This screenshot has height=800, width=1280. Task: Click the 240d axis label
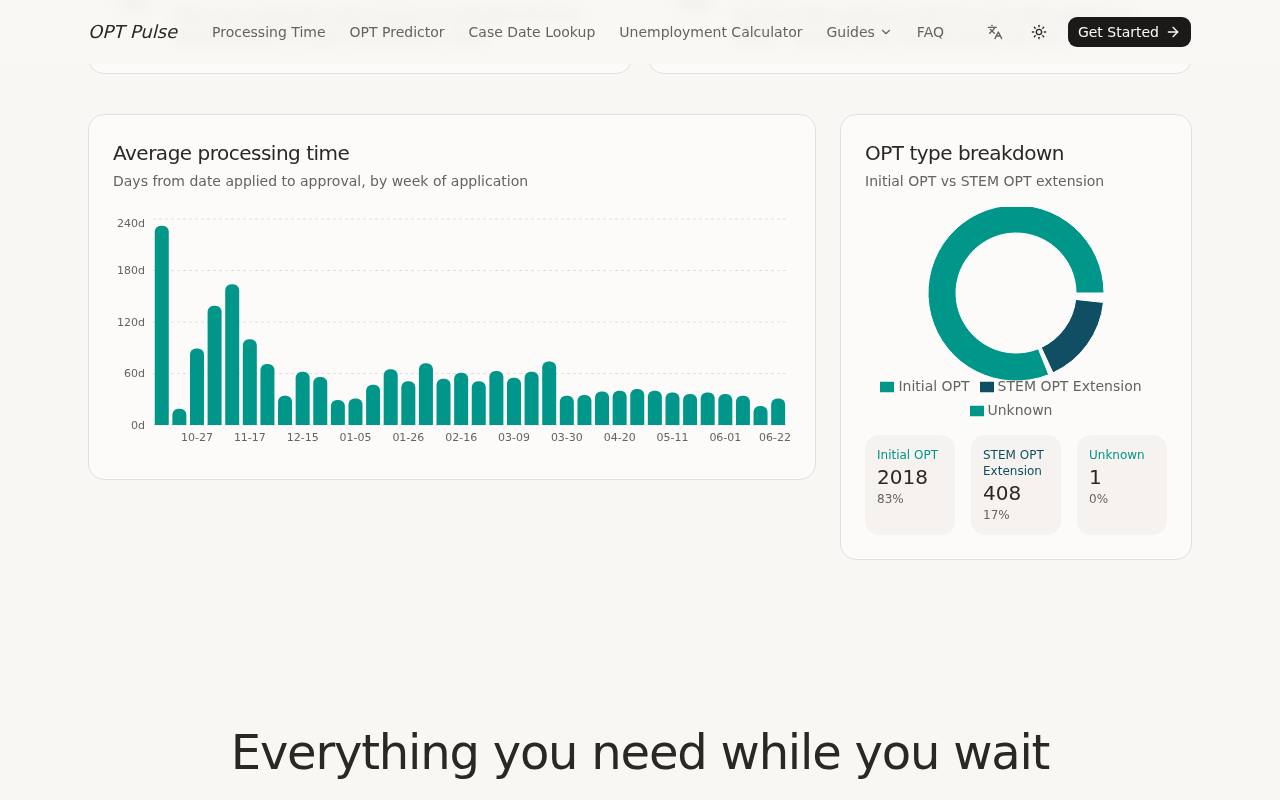[131, 223]
